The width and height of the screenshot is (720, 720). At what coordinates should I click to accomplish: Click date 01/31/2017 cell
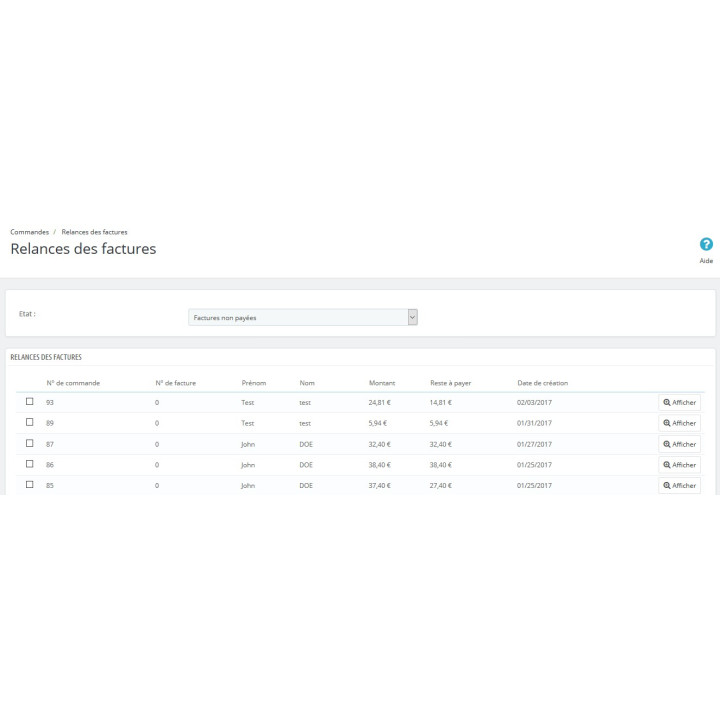534,423
